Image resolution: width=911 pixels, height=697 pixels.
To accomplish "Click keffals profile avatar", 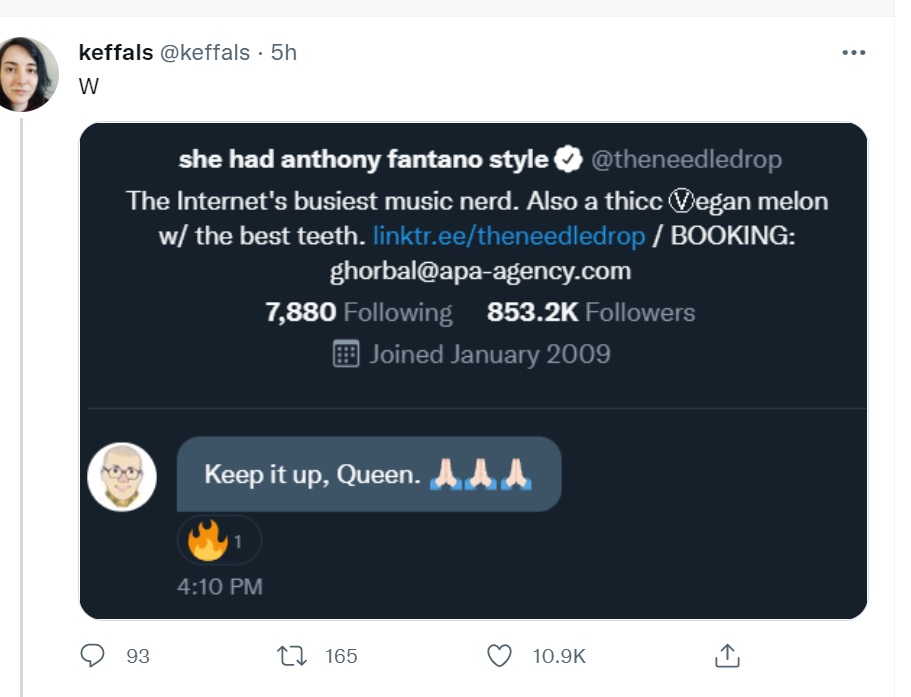I will [26, 75].
